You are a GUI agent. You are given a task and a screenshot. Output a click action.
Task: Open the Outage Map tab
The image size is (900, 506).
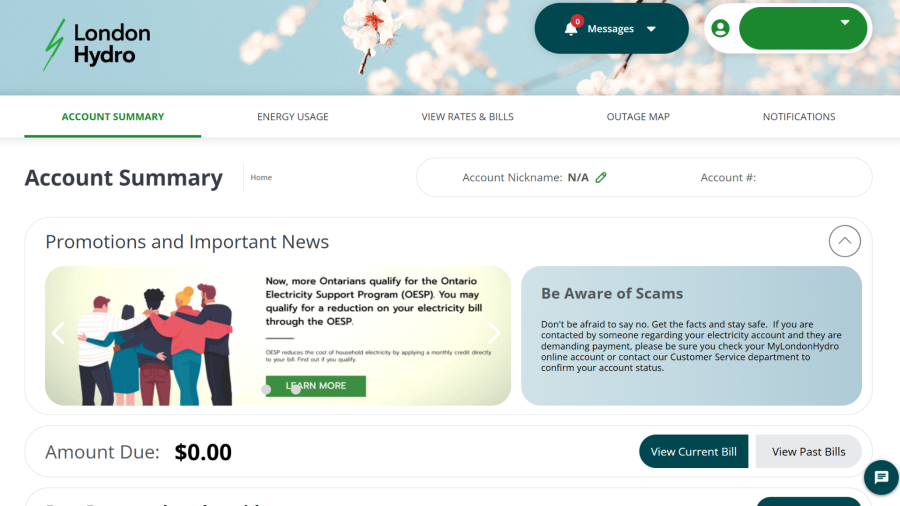[638, 116]
